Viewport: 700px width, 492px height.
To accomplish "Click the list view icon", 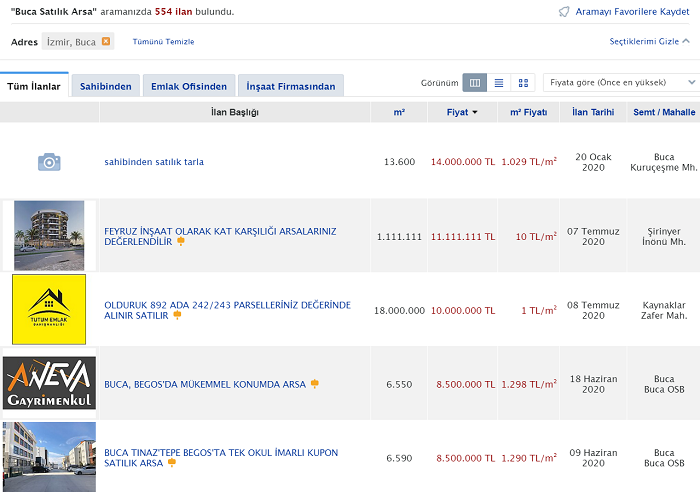I will [499, 83].
